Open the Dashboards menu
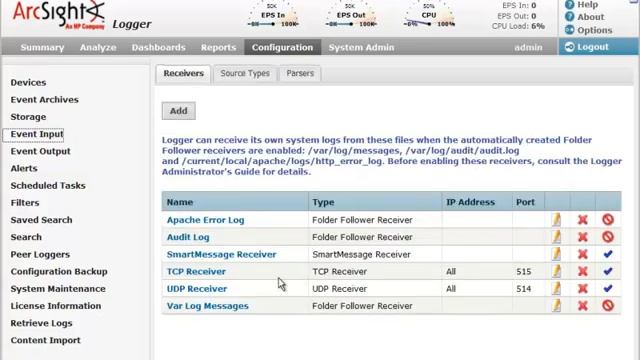 point(158,47)
